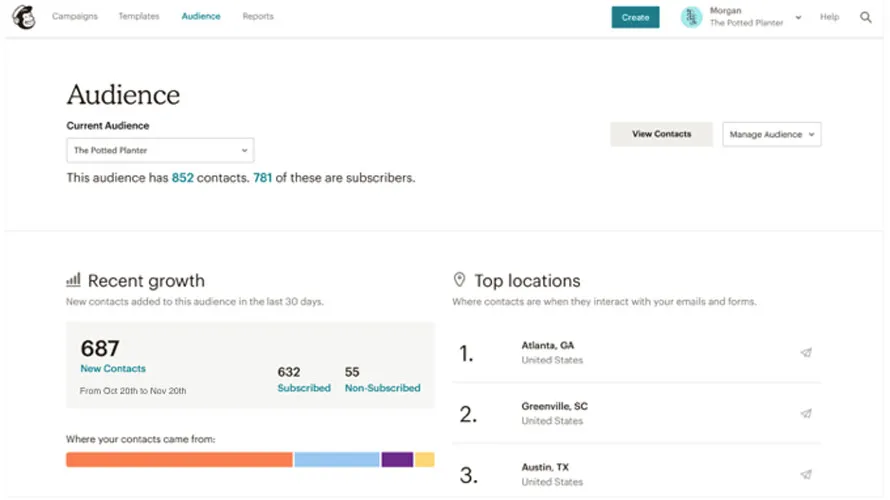Open the Manage Audience dropdown
Image resolution: width=890 pixels, height=500 pixels.
771,134
